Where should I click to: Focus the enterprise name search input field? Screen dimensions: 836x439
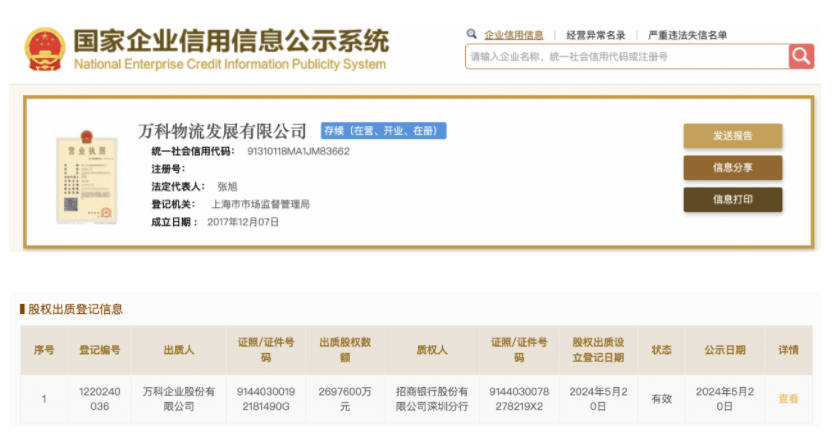pos(627,57)
